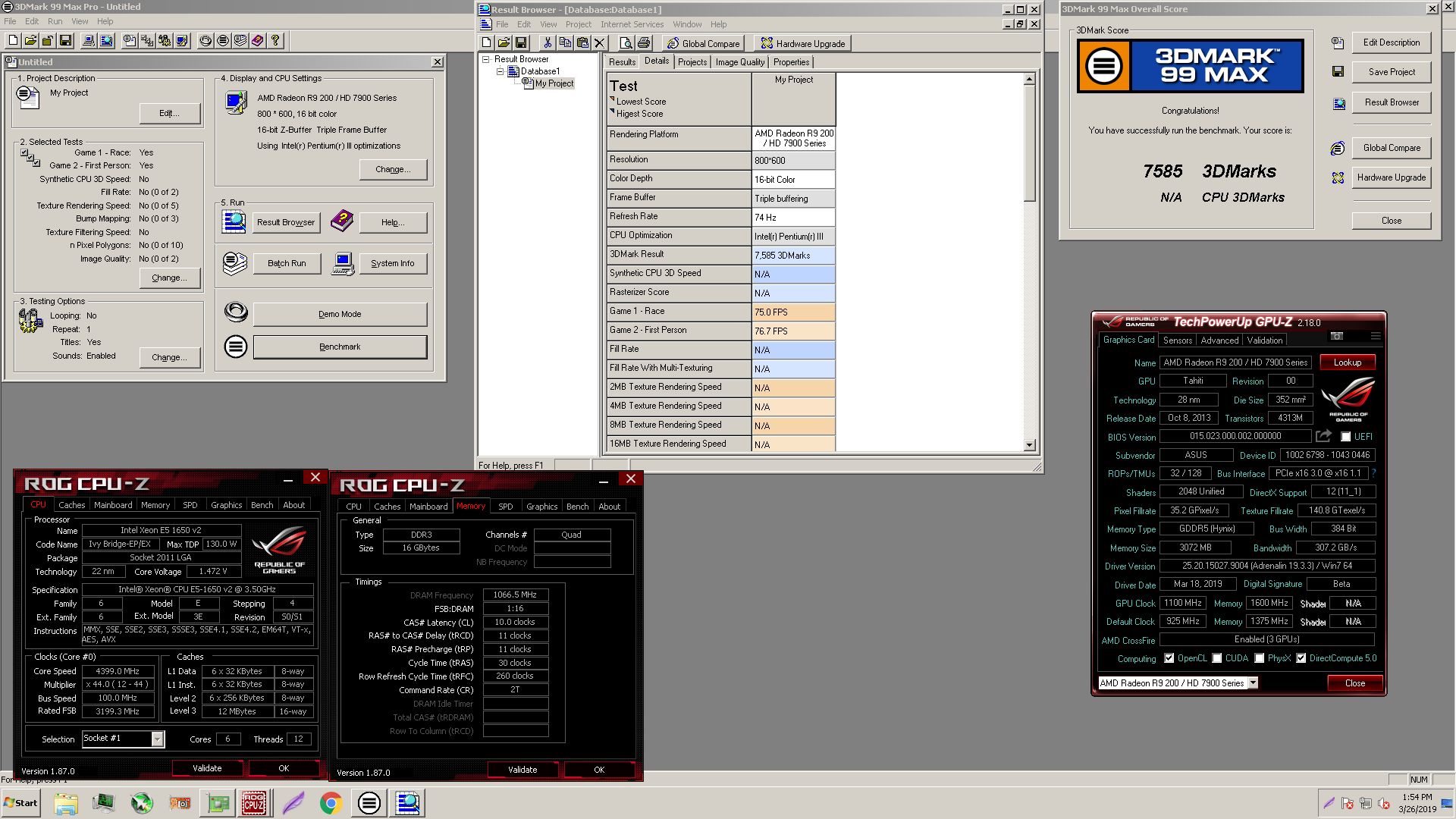Click the Print Preview icon in Result Browser toolbar
This screenshot has width=1456, height=819.
point(626,43)
